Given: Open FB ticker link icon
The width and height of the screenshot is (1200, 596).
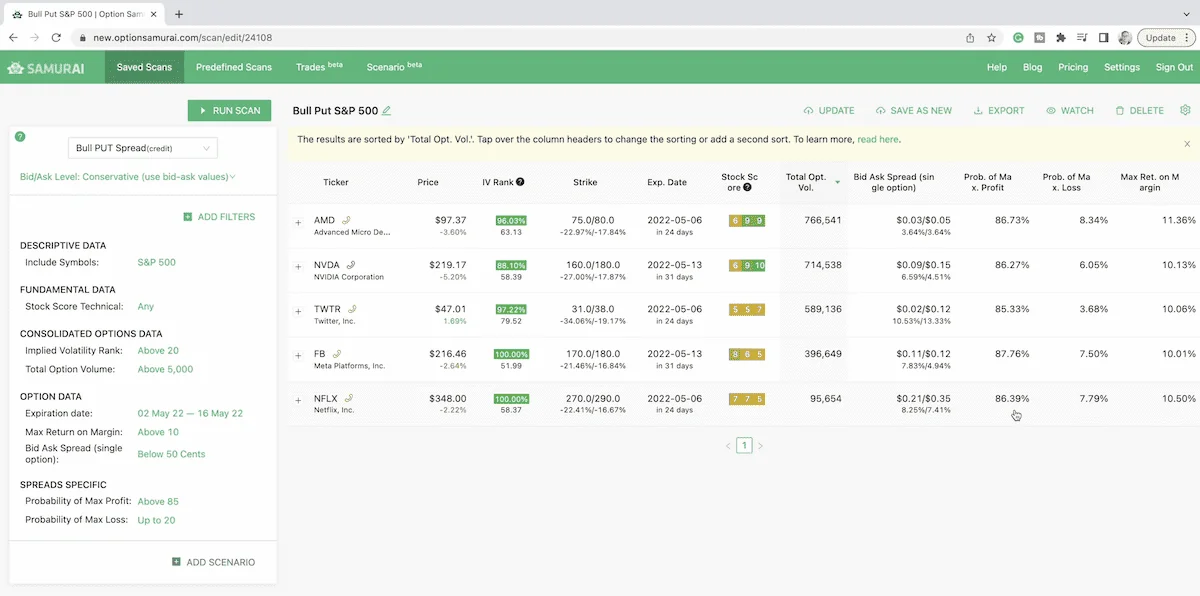Looking at the screenshot, I should click(337, 353).
